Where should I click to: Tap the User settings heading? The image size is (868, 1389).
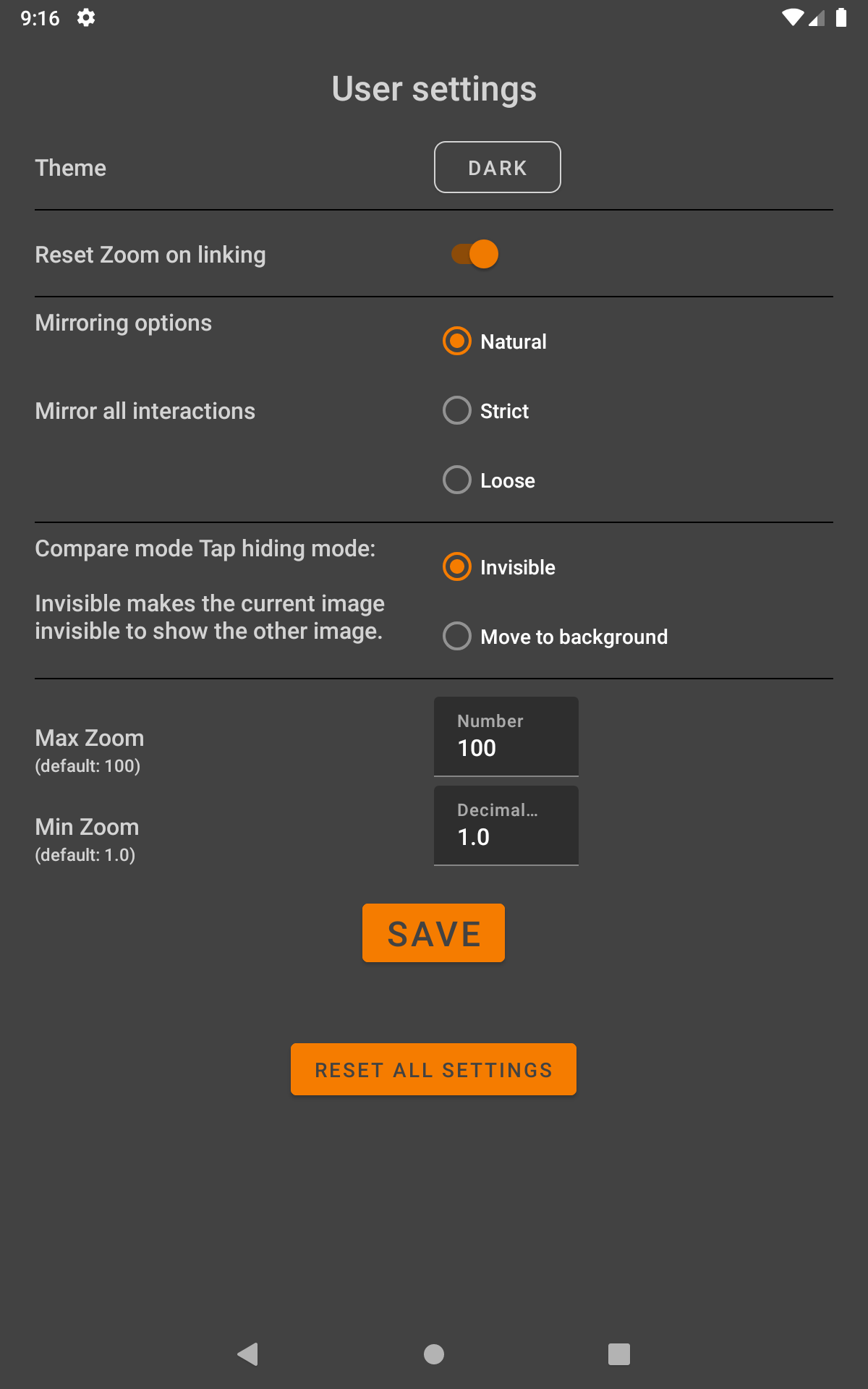(x=434, y=89)
